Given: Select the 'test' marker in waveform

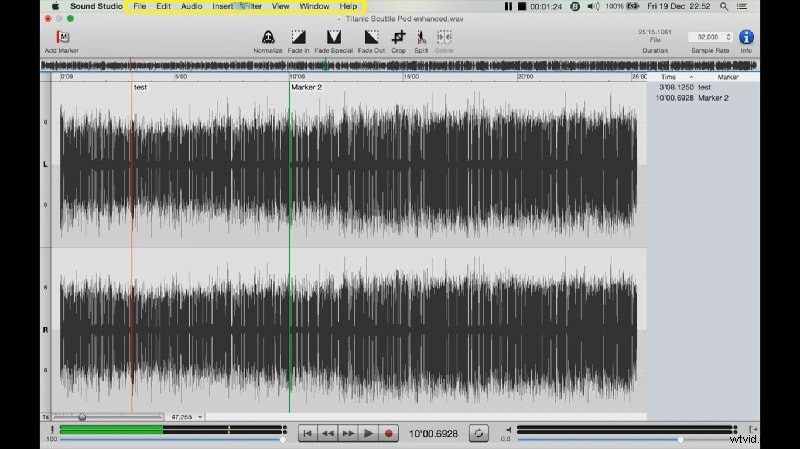Looking at the screenshot, I should point(140,87).
